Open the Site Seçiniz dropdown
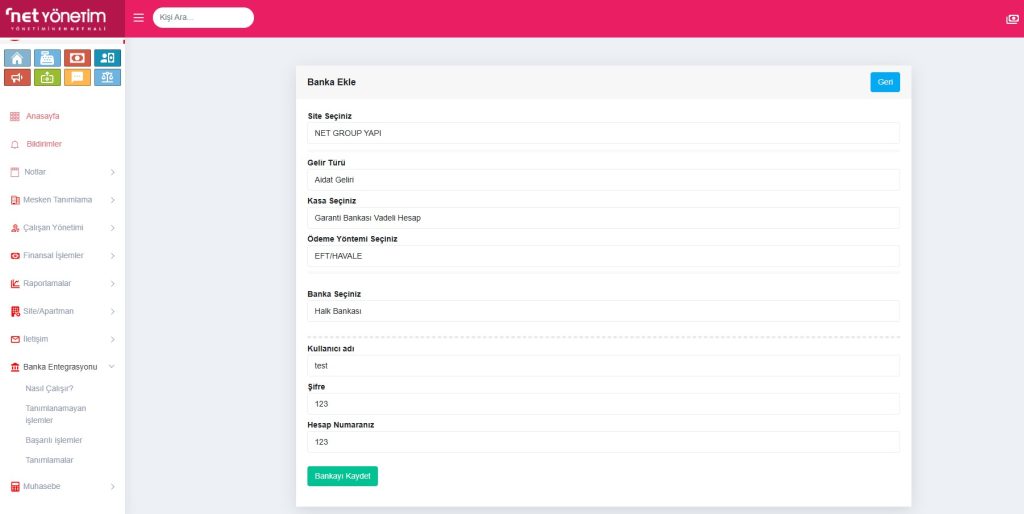This screenshot has height=514, width=1024. click(603, 133)
